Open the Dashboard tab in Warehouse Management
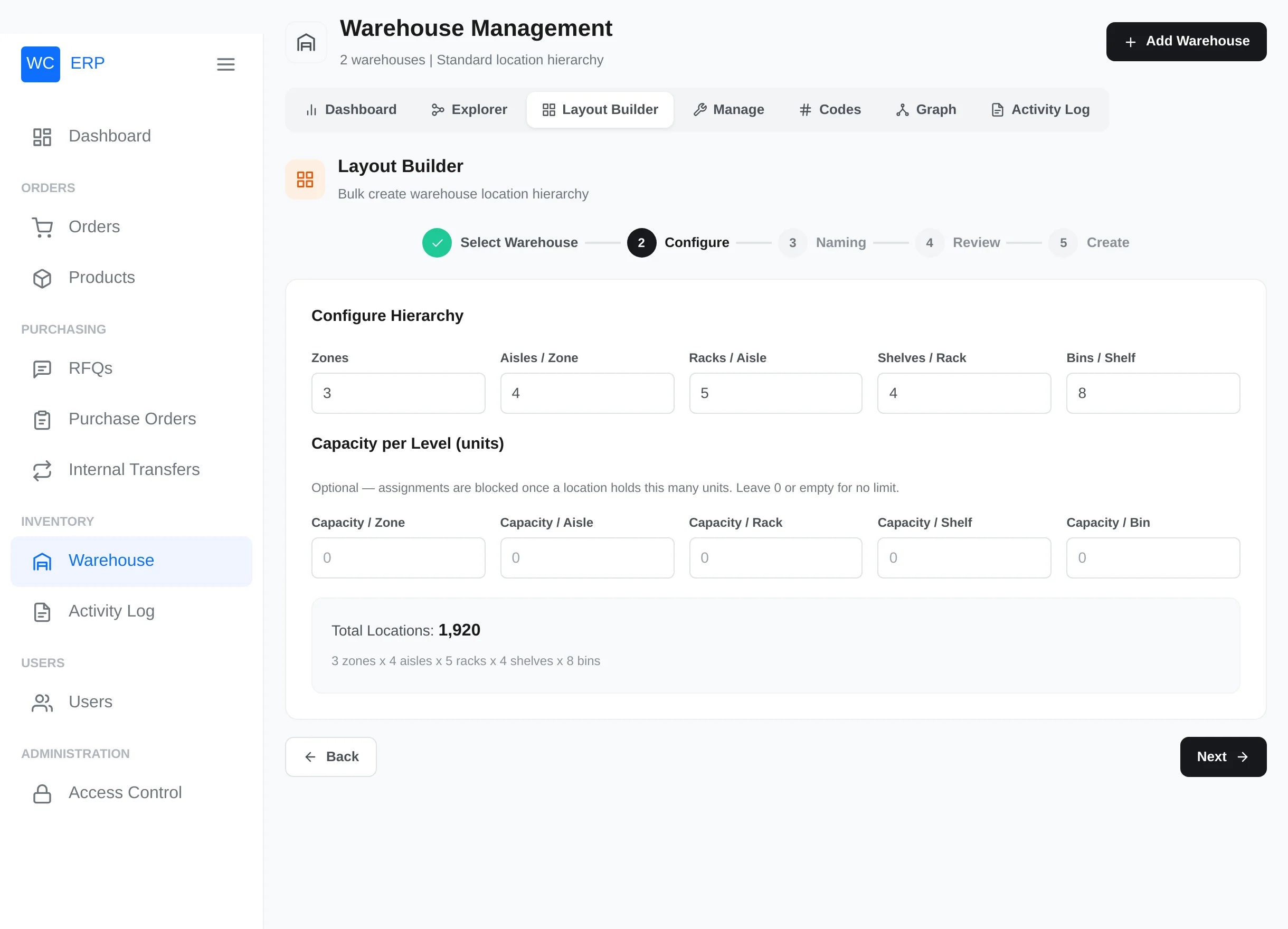The height and width of the screenshot is (929, 1288). [351, 110]
